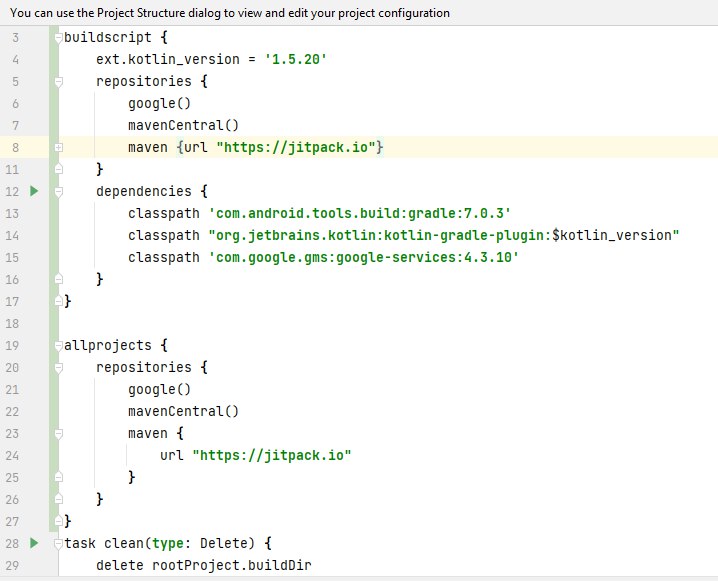
Task: Collapse buildscript repositories fold marker on line 5
Action: click(58, 81)
